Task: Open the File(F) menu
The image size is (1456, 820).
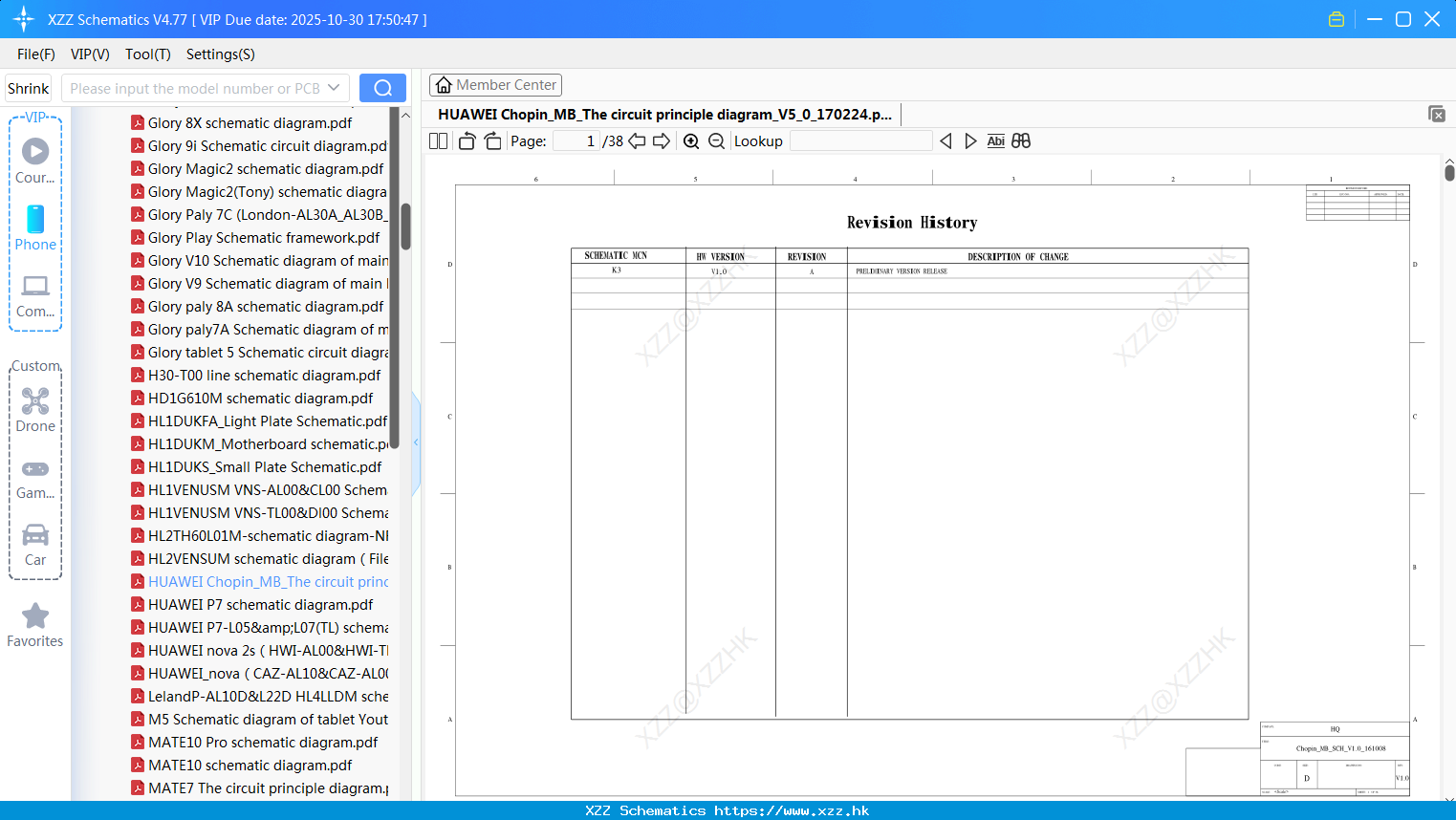Action: tap(36, 54)
